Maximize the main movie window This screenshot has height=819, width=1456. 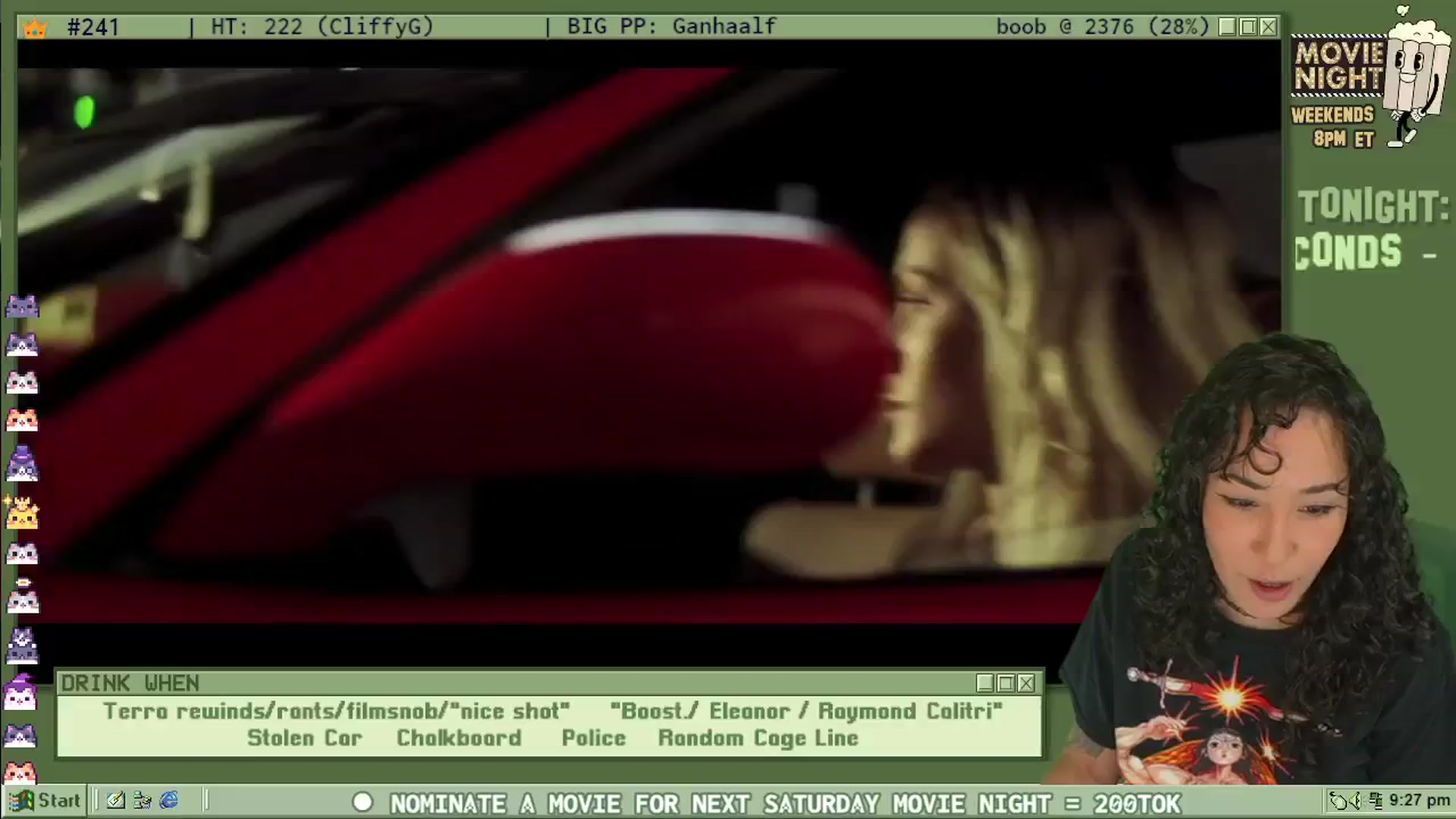click(x=1248, y=27)
